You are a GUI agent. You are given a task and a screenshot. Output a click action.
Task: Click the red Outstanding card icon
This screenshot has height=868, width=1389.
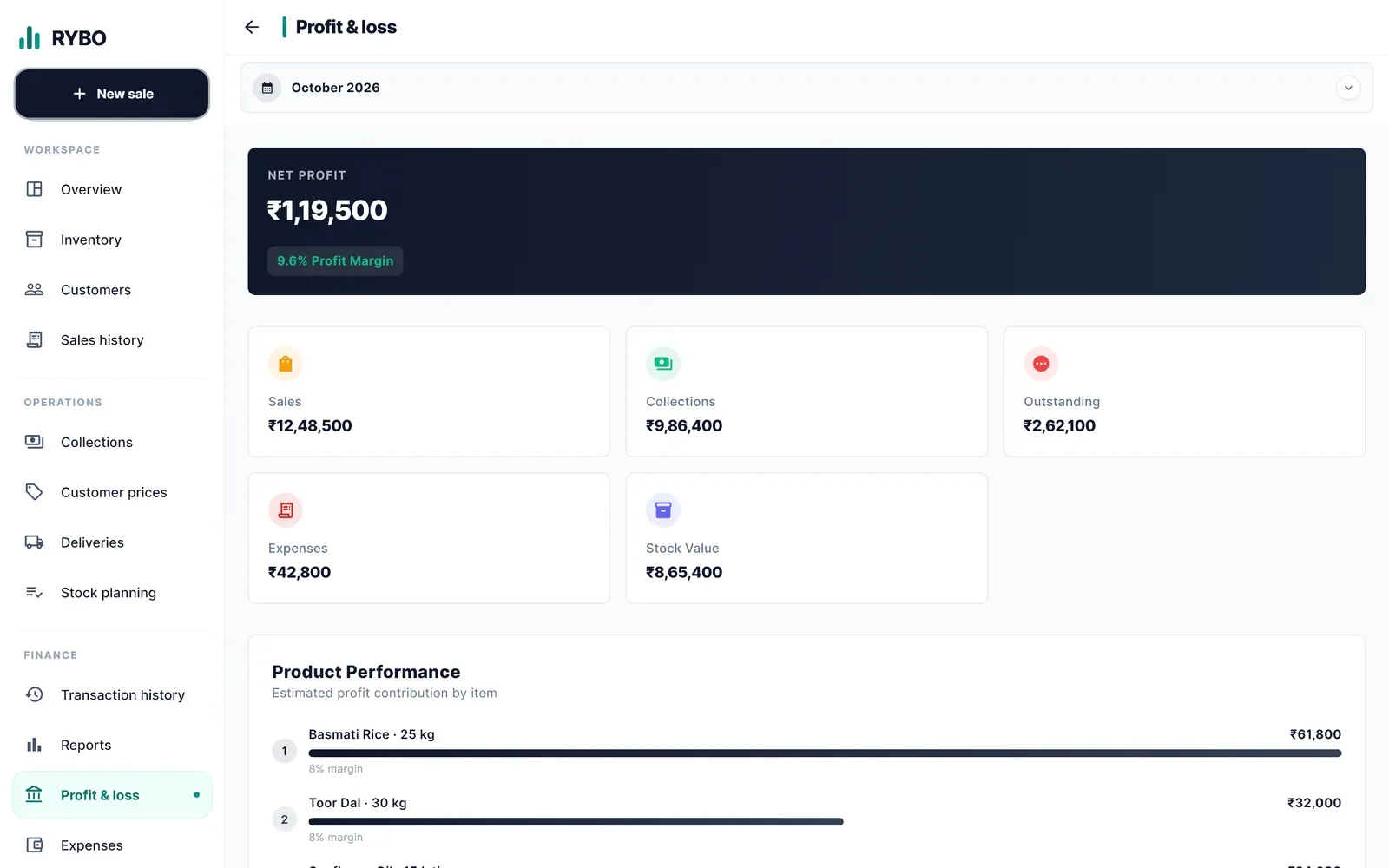(x=1041, y=364)
